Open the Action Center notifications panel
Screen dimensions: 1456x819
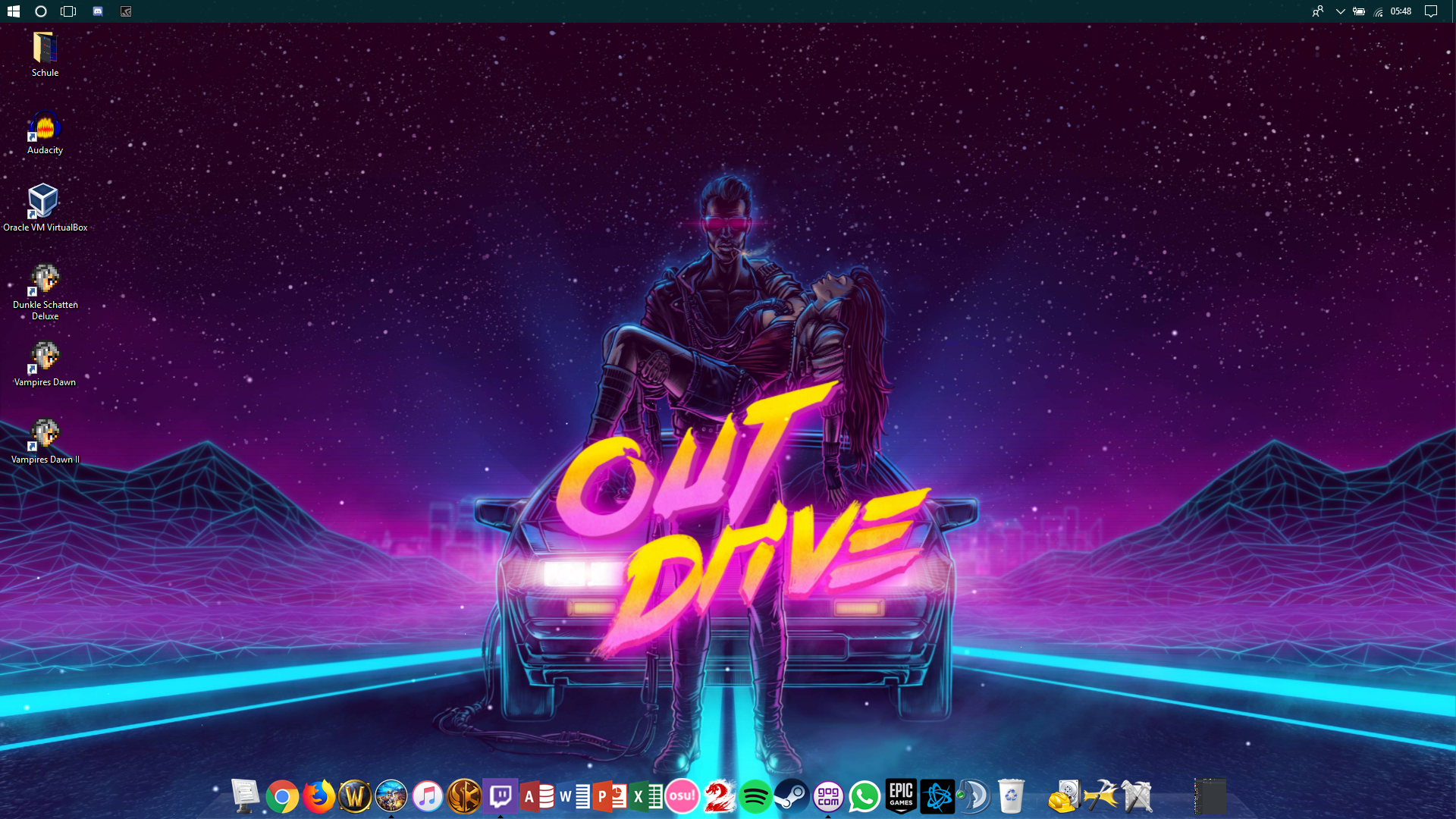tap(1431, 11)
